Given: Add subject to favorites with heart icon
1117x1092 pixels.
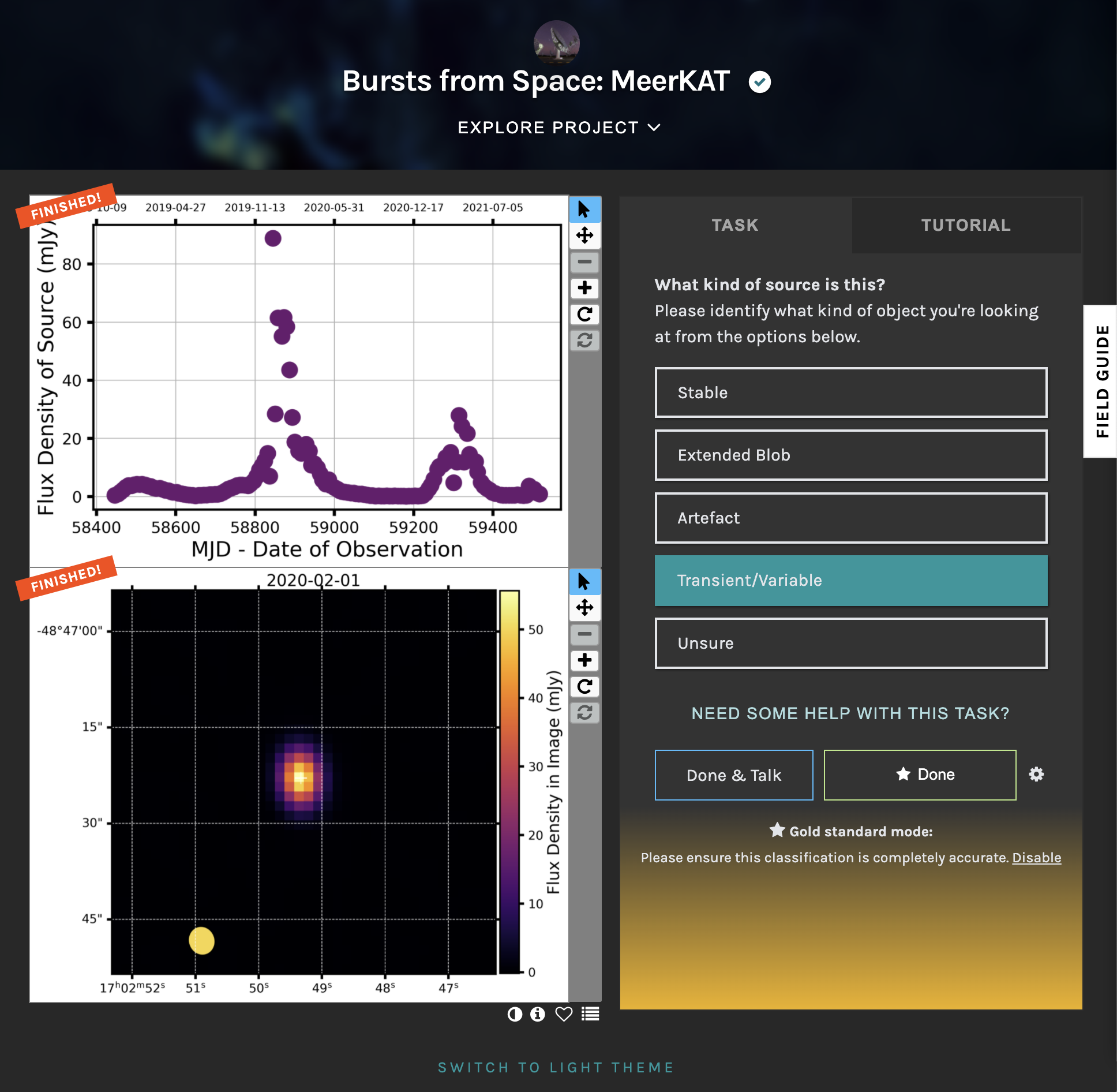Looking at the screenshot, I should click(x=564, y=1014).
